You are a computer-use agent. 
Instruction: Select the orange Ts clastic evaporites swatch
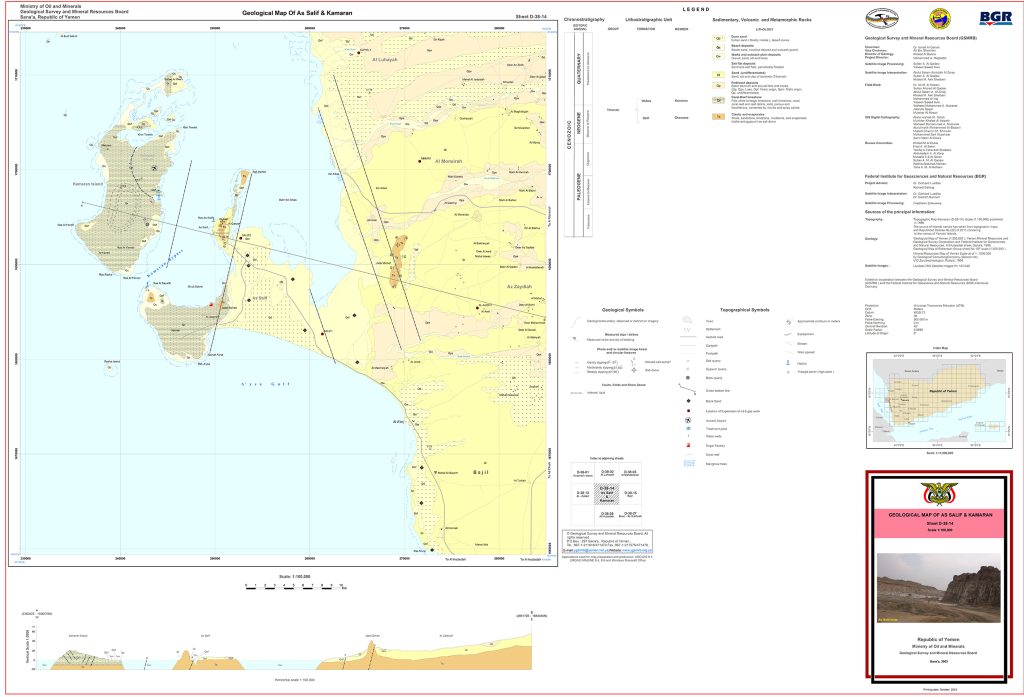click(x=720, y=117)
